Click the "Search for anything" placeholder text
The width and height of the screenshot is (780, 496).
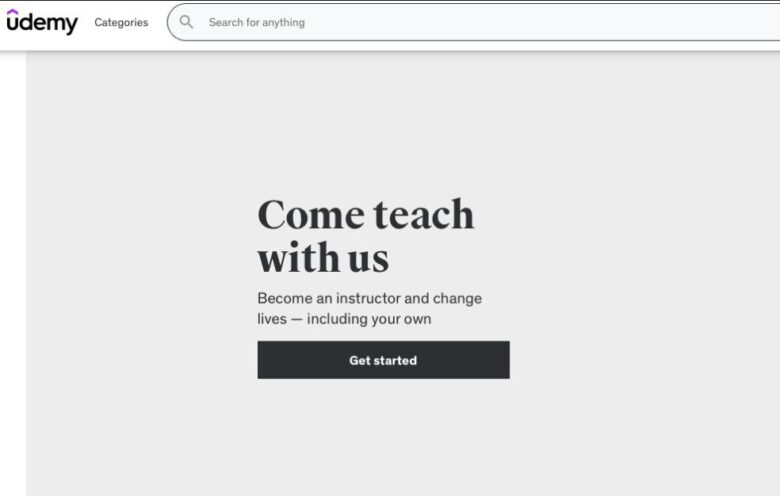257,22
